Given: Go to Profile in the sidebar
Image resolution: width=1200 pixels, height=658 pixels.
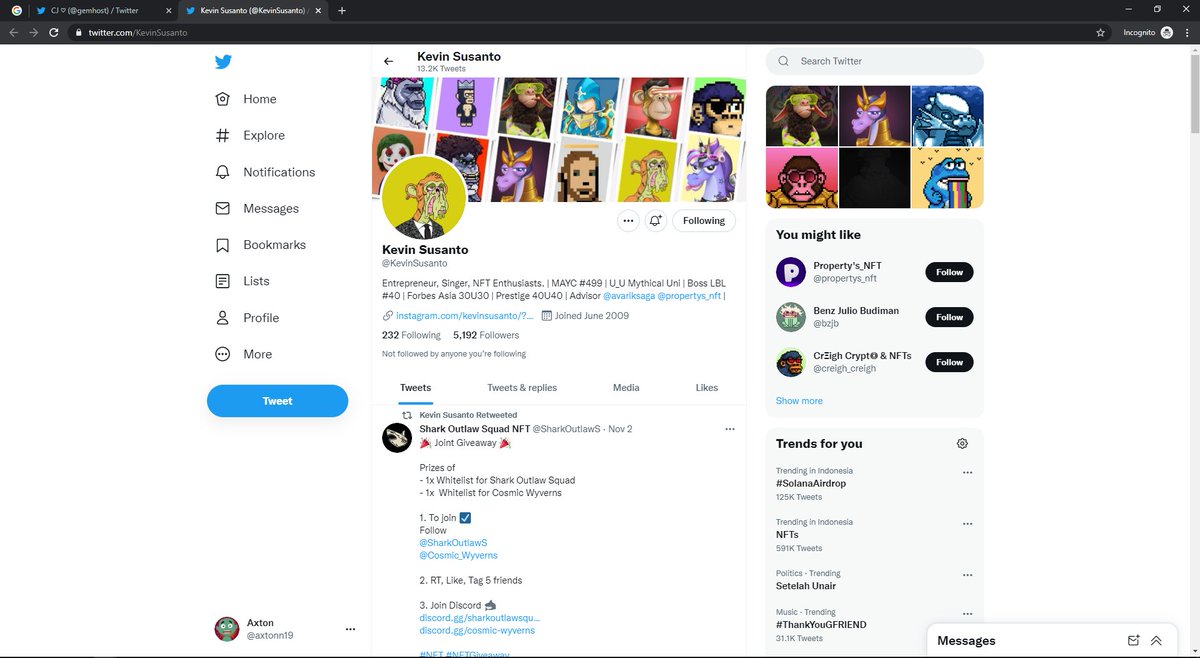Looking at the screenshot, I should pos(247,318).
